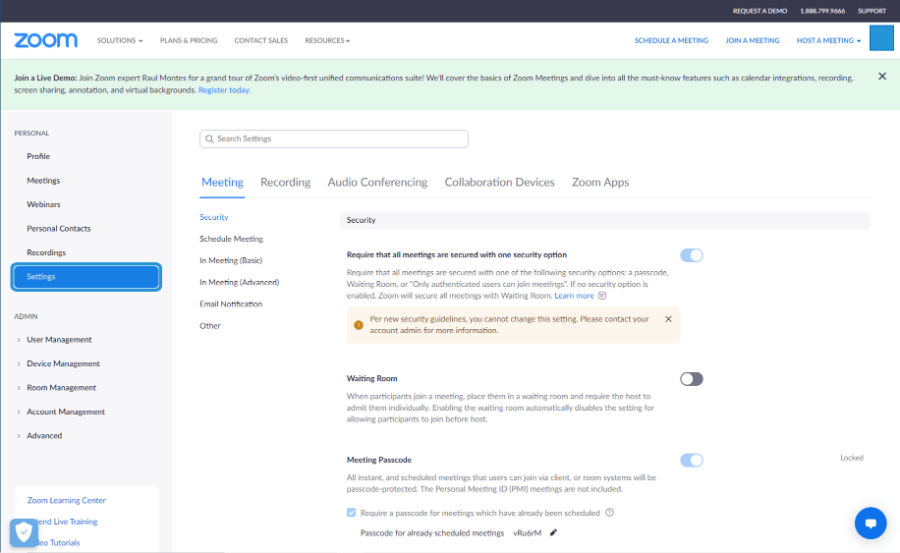Open Contact Sales page

261,40
